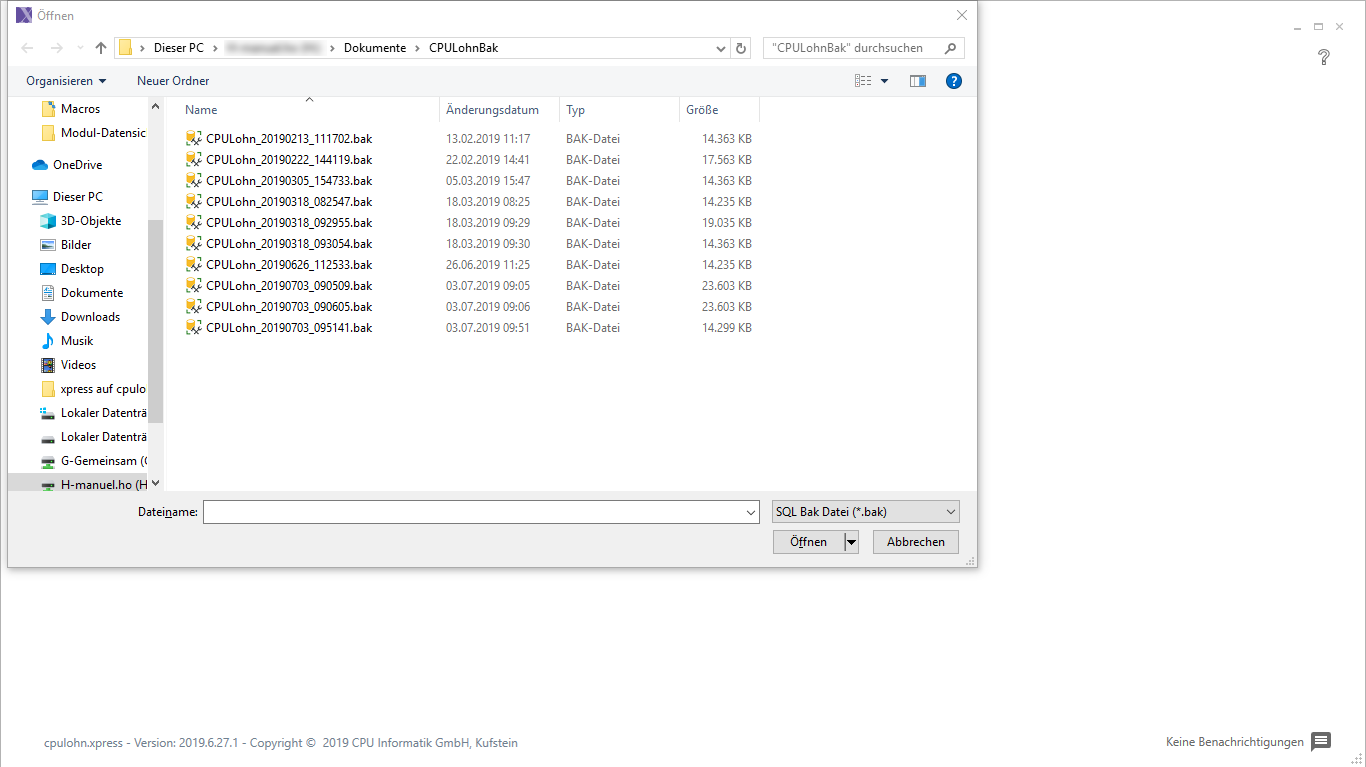Click the navigation pane scrollbar thumb
Screen dimensions: 1366x767
[155, 320]
